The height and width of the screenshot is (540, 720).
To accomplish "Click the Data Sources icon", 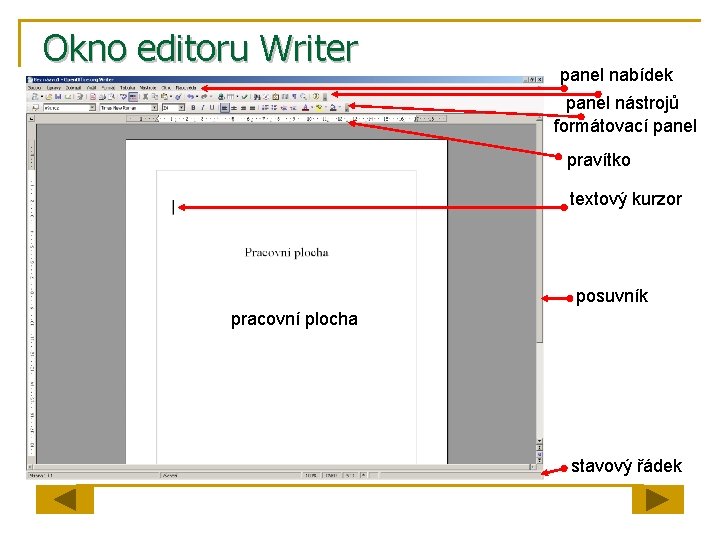I will coord(285,97).
